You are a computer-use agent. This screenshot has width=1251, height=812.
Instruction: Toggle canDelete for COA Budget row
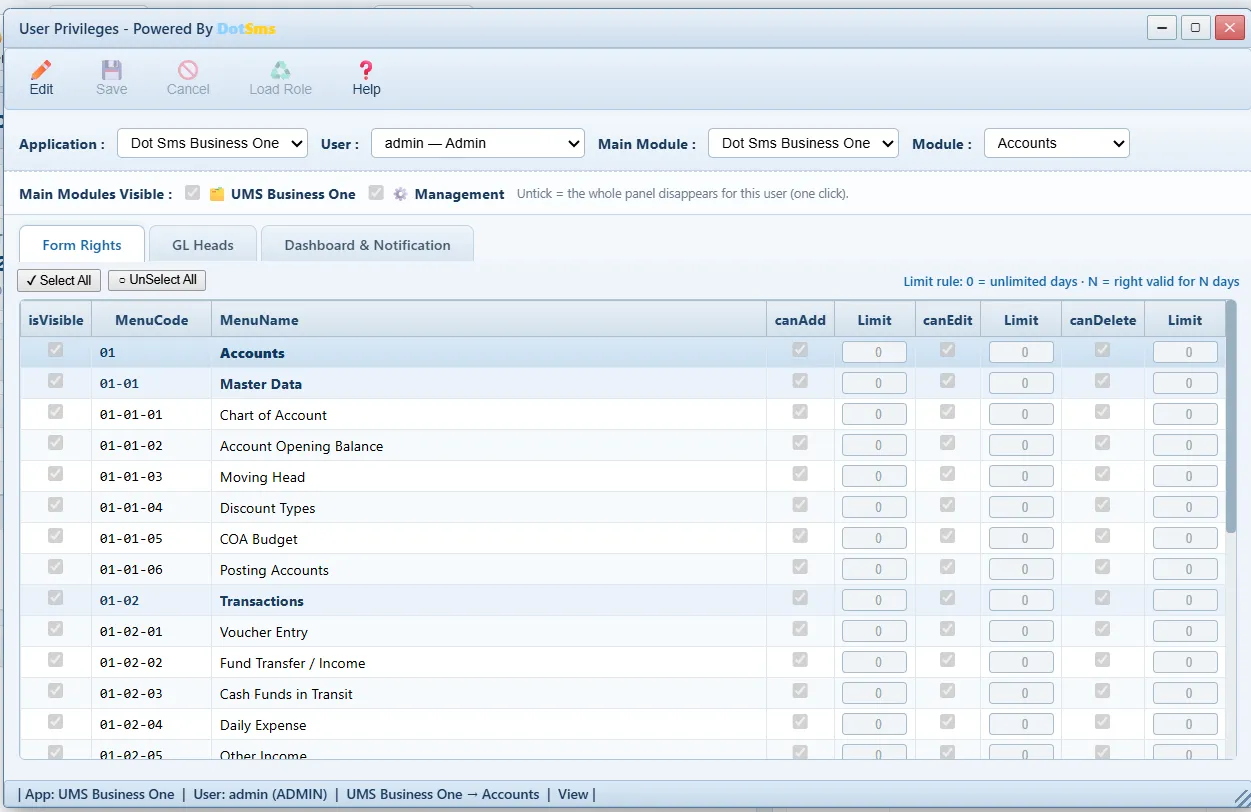(x=1102, y=536)
